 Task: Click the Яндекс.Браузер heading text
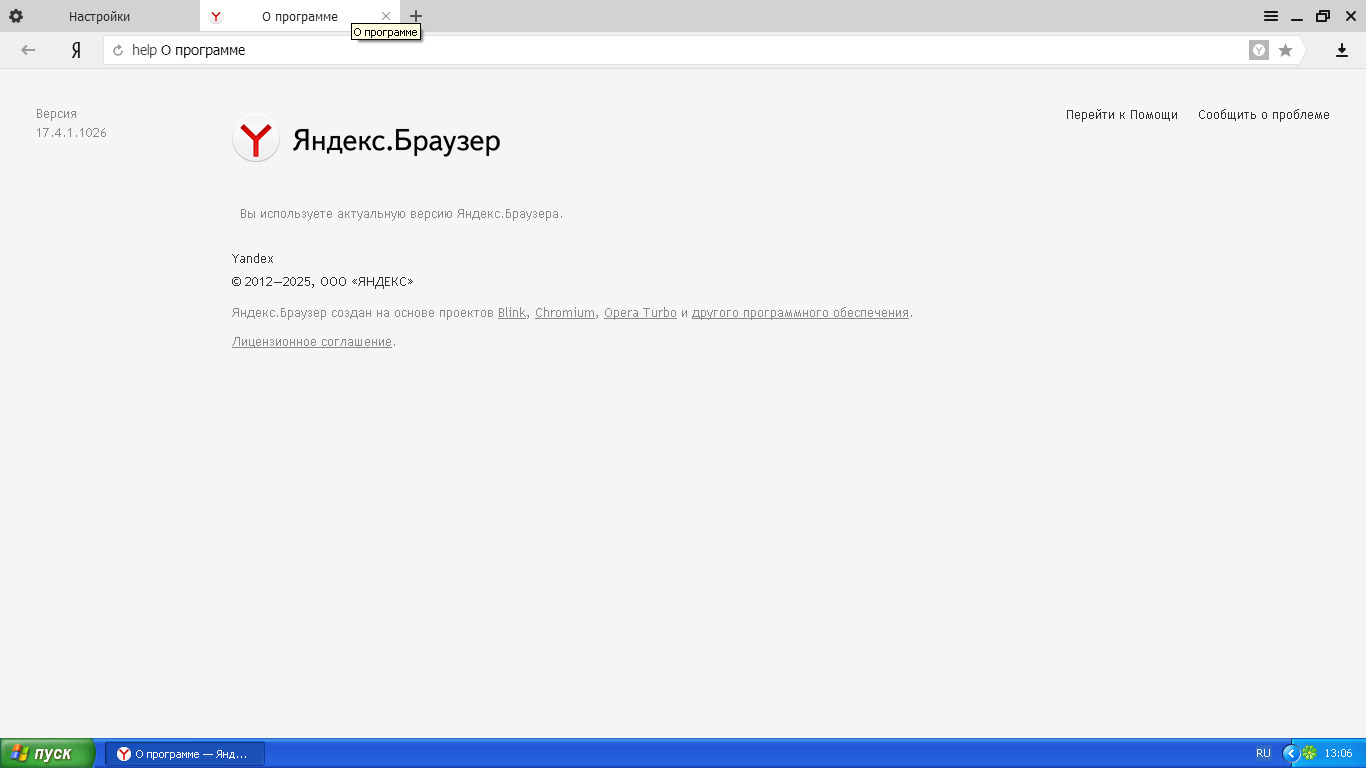tap(396, 141)
